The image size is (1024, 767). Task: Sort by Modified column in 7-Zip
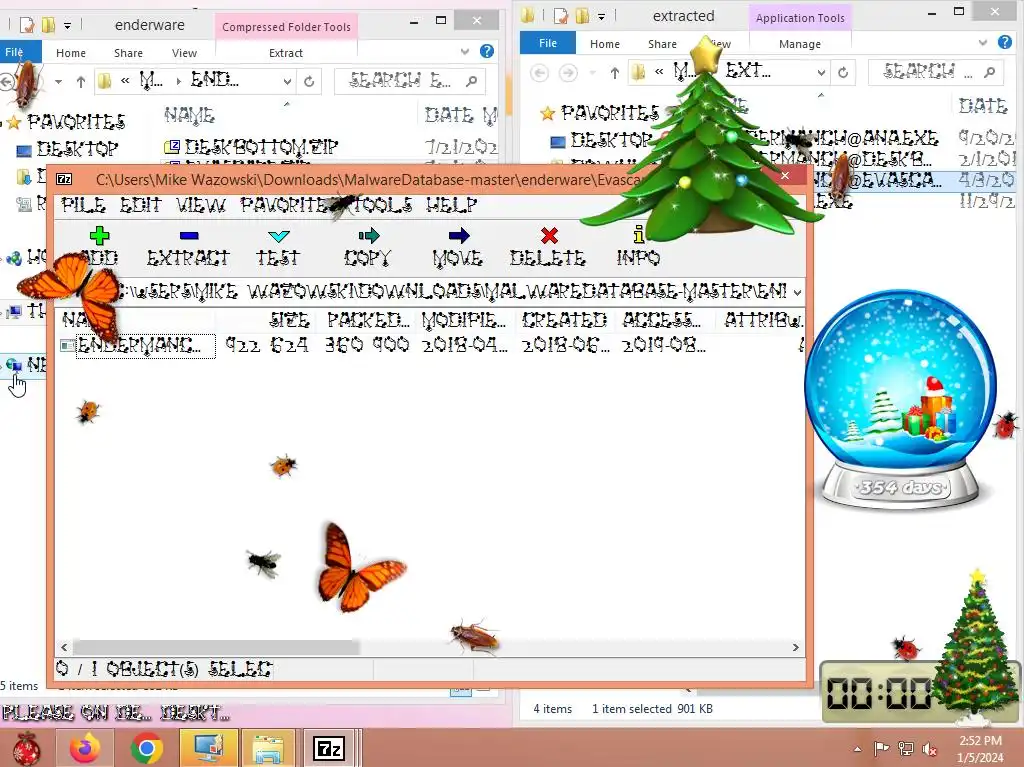tap(464, 320)
